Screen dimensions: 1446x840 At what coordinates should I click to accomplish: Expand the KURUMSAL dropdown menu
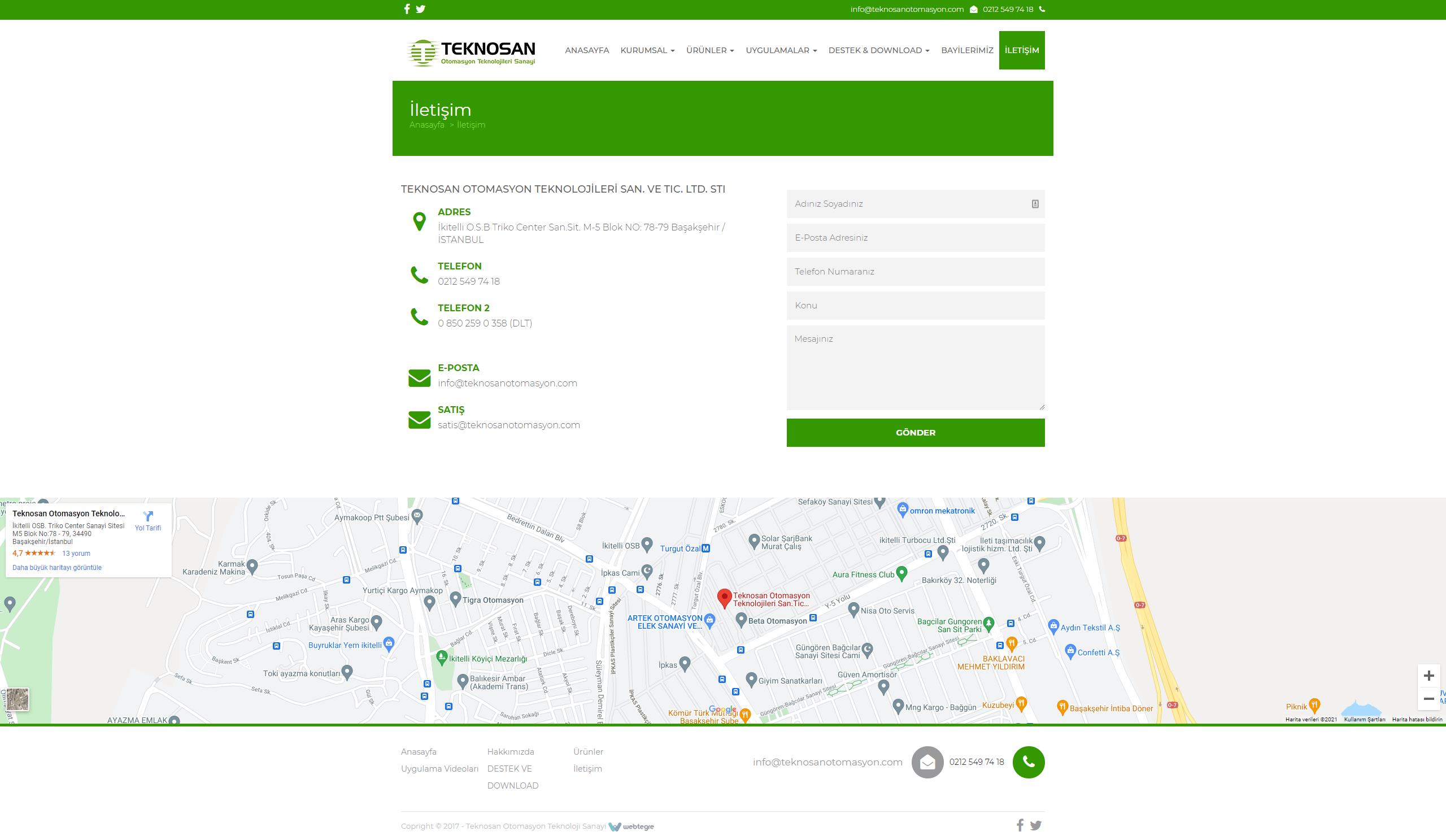tap(647, 50)
